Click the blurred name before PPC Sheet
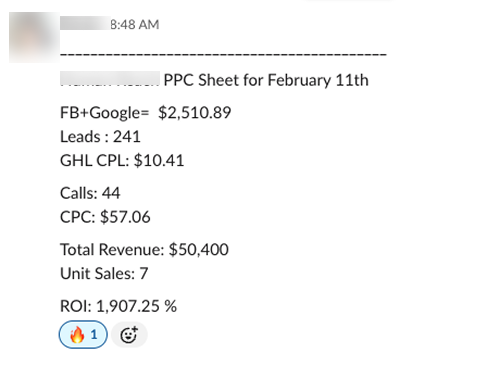 coord(110,79)
